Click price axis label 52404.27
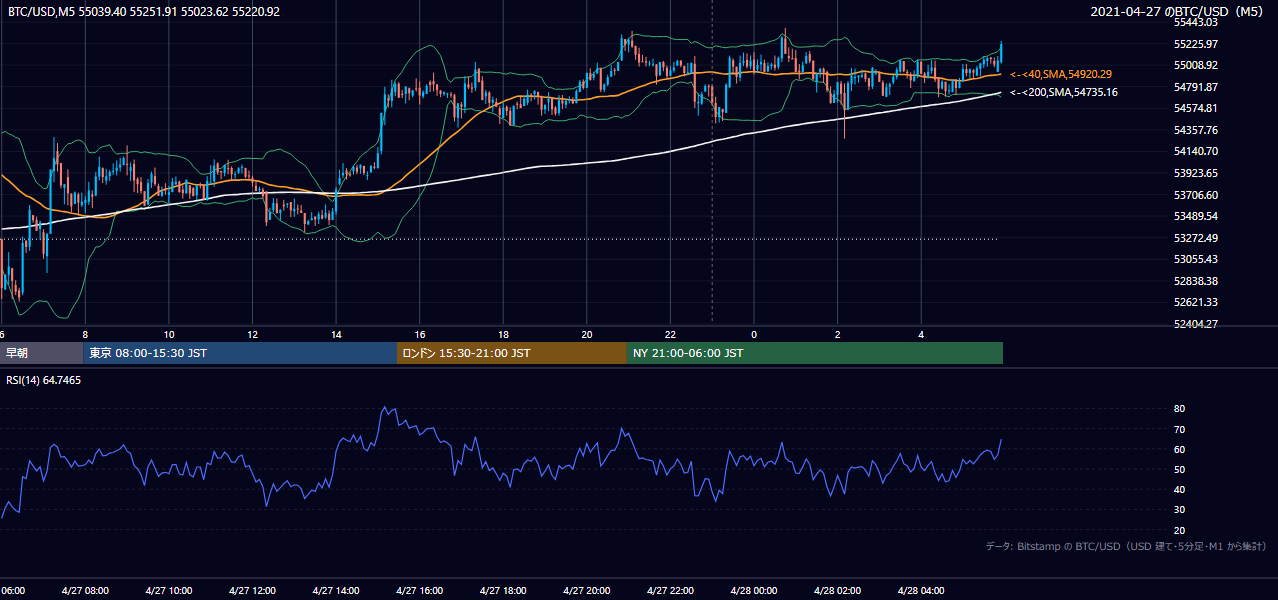 pos(1195,324)
